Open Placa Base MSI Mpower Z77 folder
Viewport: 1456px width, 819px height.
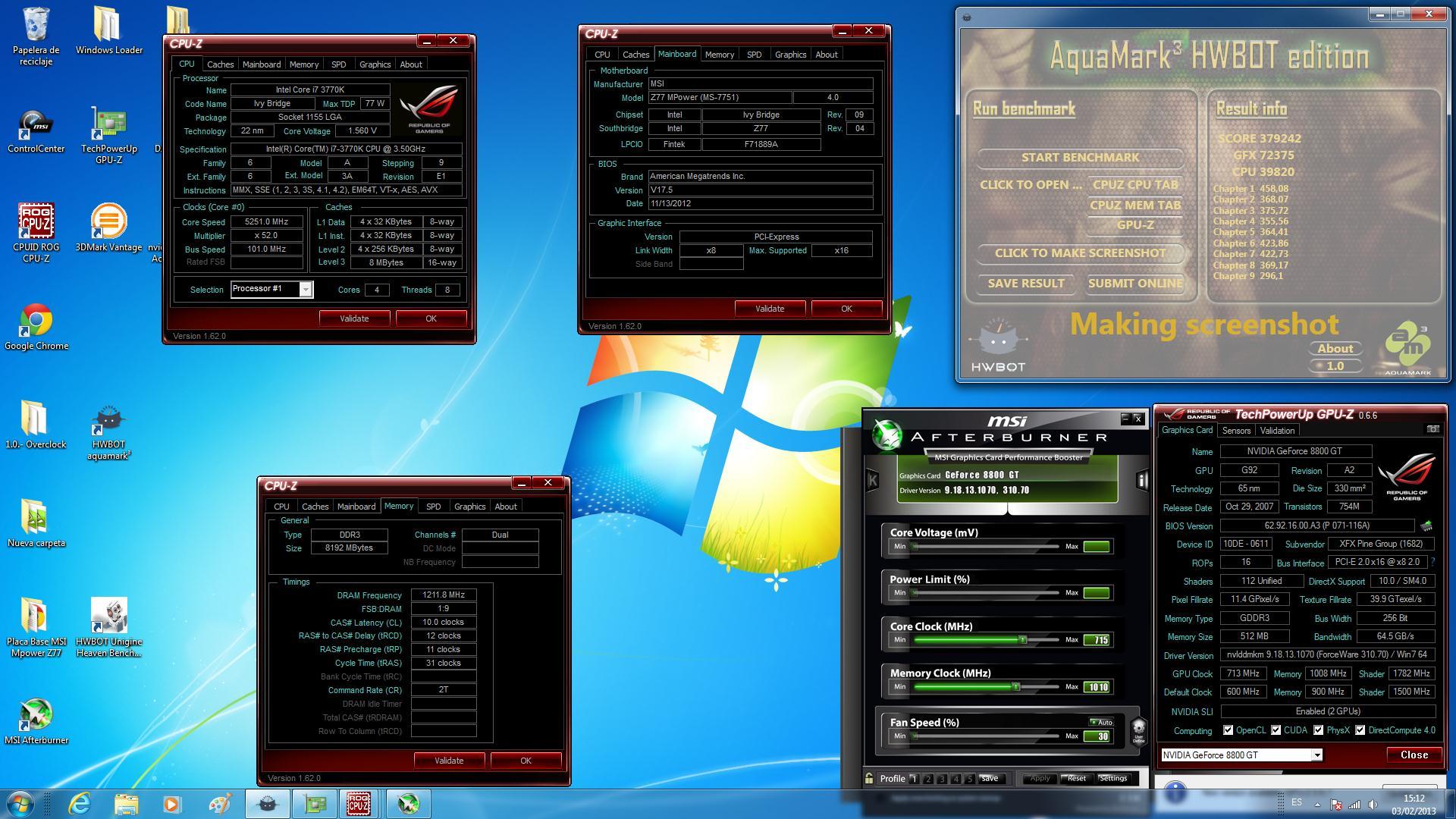click(36, 627)
